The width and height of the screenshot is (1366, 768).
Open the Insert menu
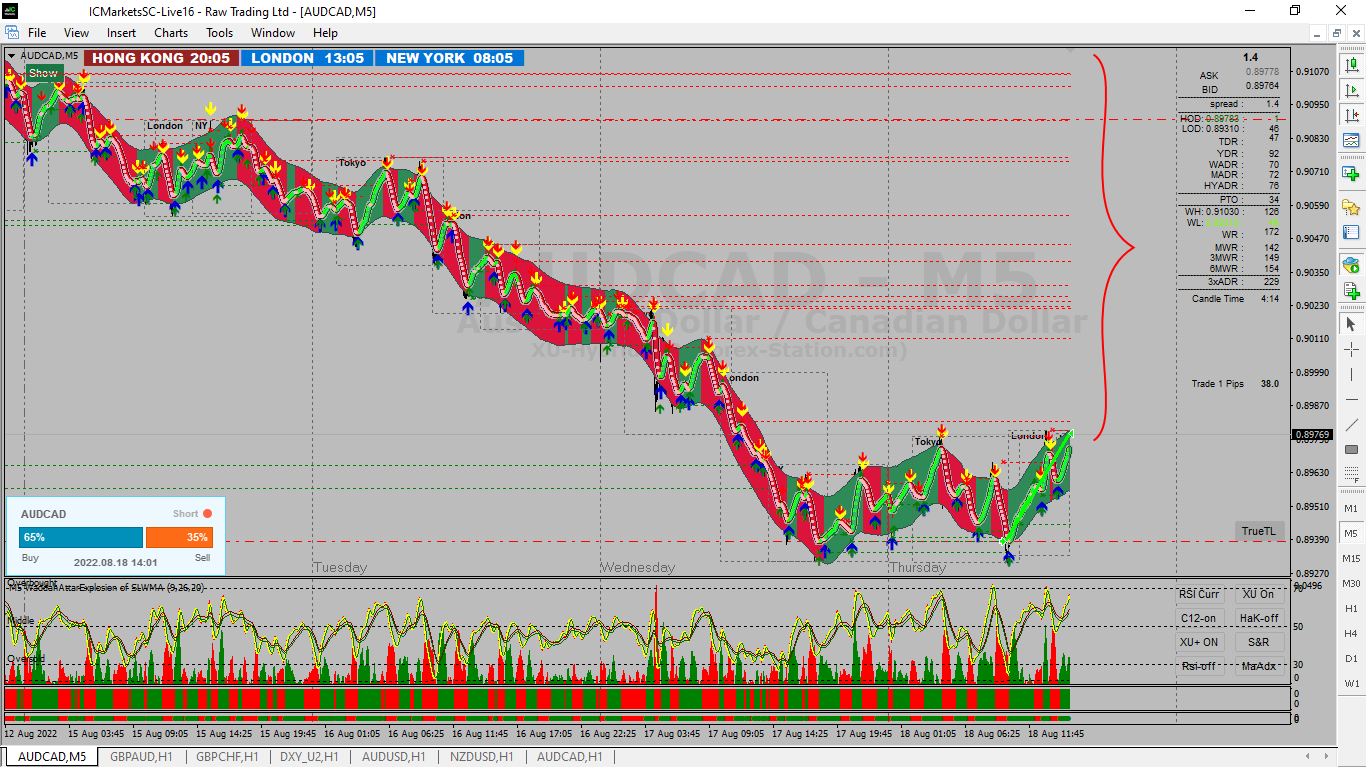coord(122,33)
